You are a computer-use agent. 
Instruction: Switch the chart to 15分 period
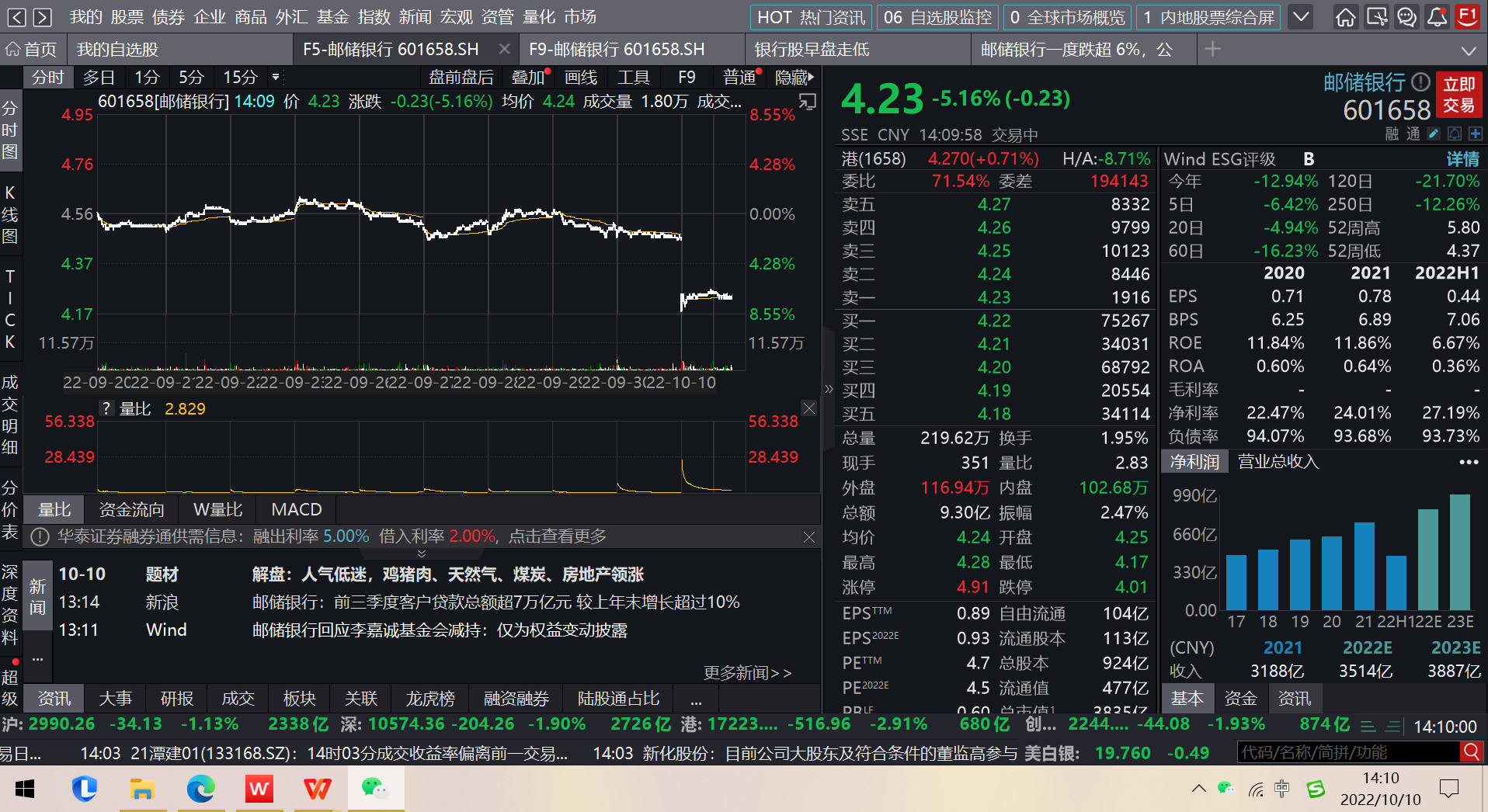coord(239,78)
